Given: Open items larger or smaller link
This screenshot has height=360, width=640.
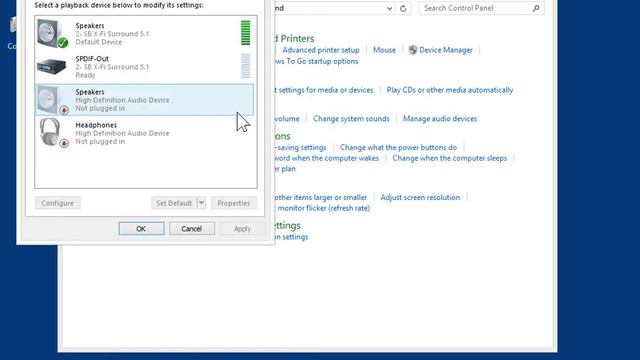Looking at the screenshot, I should pyautogui.click(x=321, y=197).
